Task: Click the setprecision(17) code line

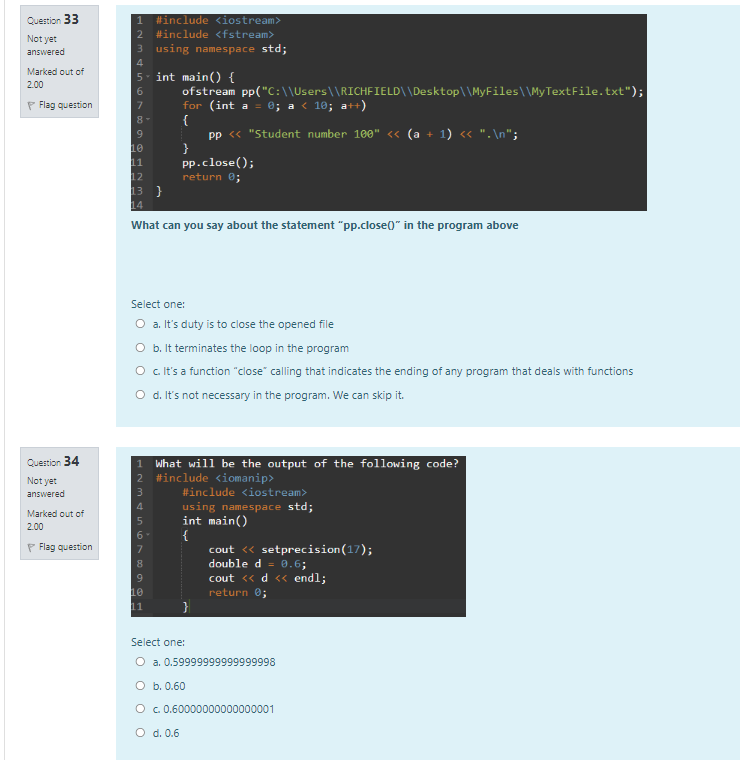Action: pos(291,550)
